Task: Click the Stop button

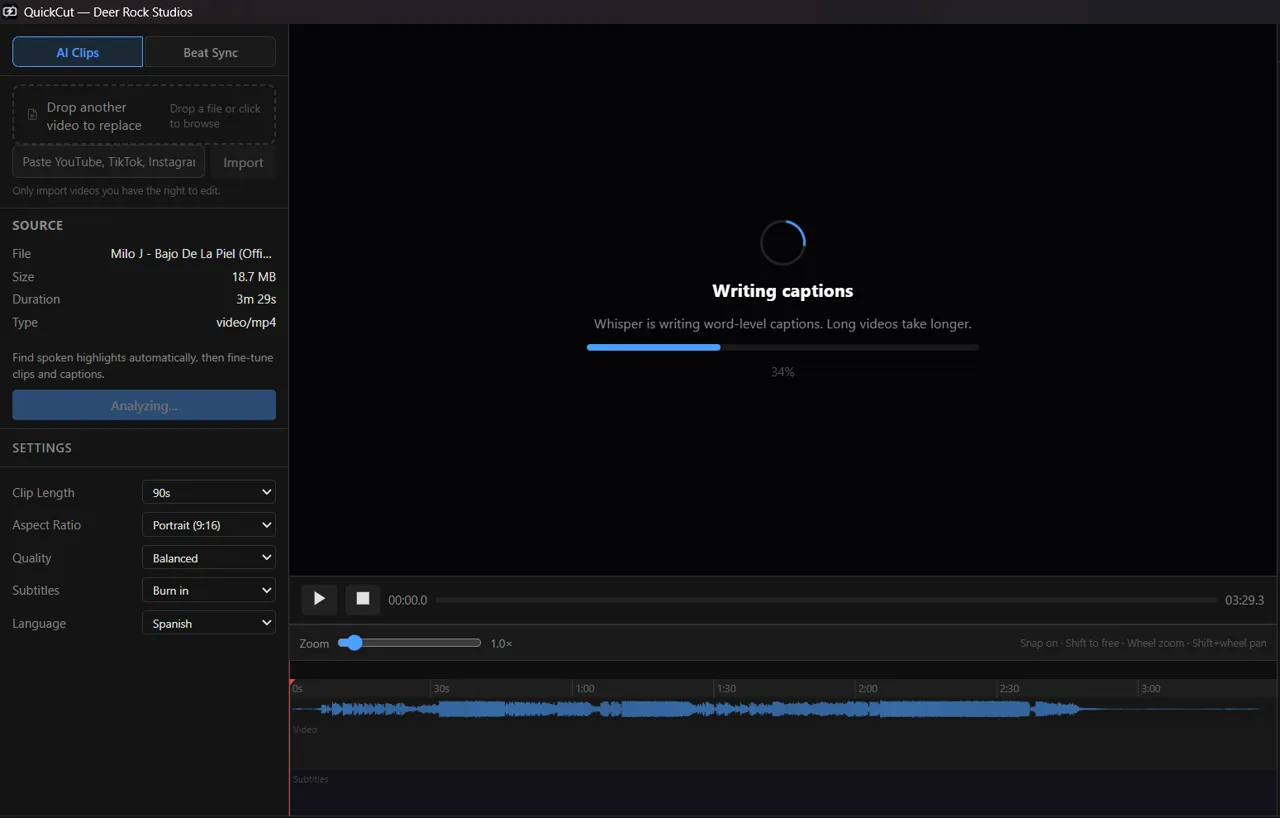Action: 363,599
